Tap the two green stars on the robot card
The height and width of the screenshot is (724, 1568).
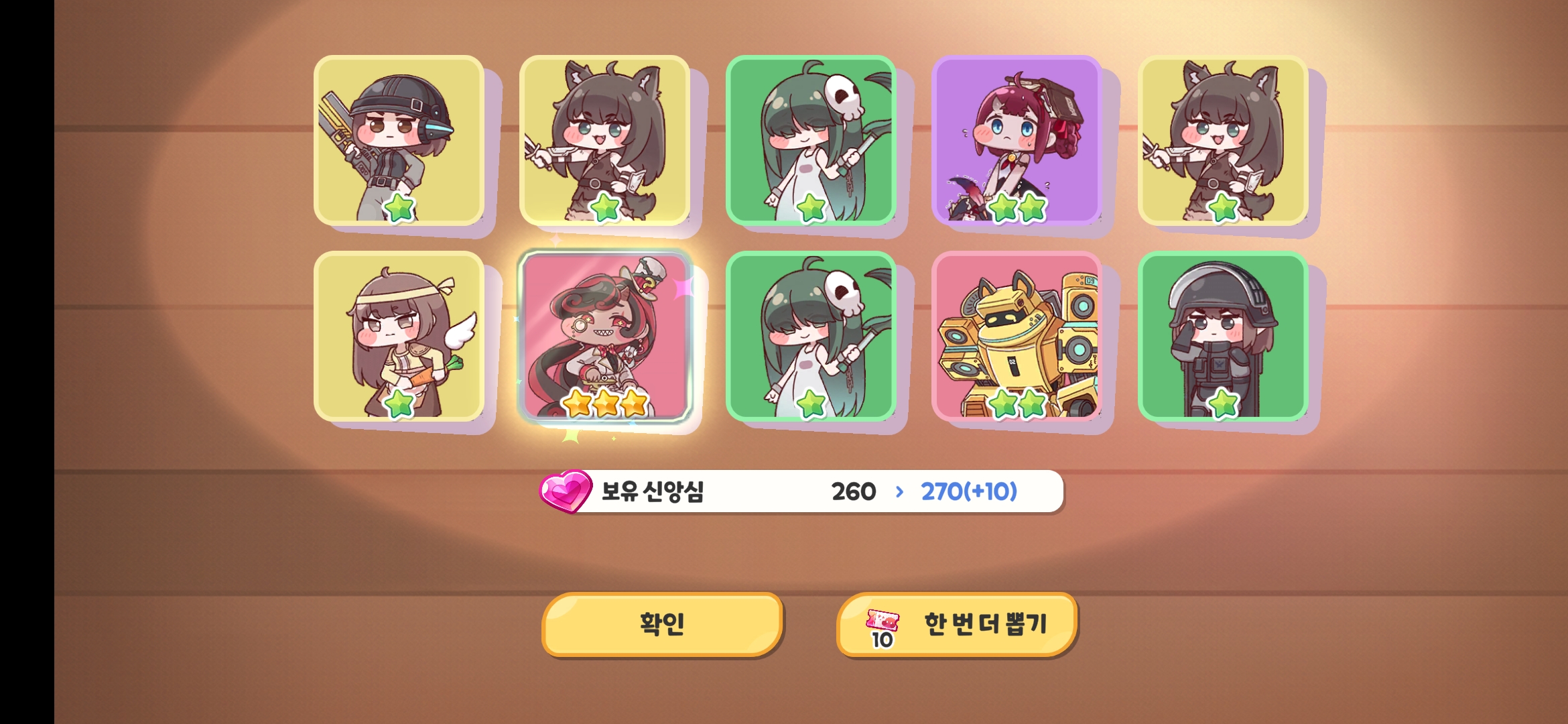coord(1017,404)
